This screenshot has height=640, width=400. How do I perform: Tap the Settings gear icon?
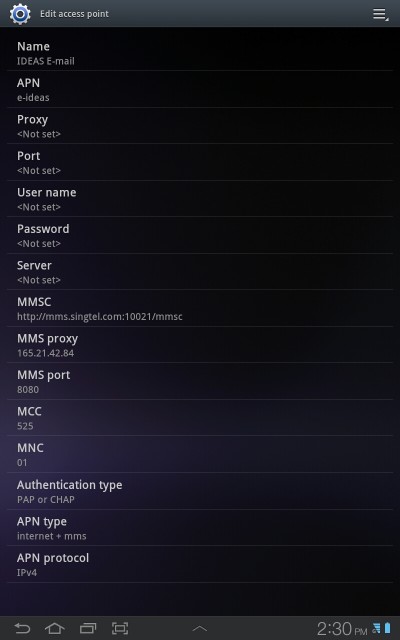point(20,14)
